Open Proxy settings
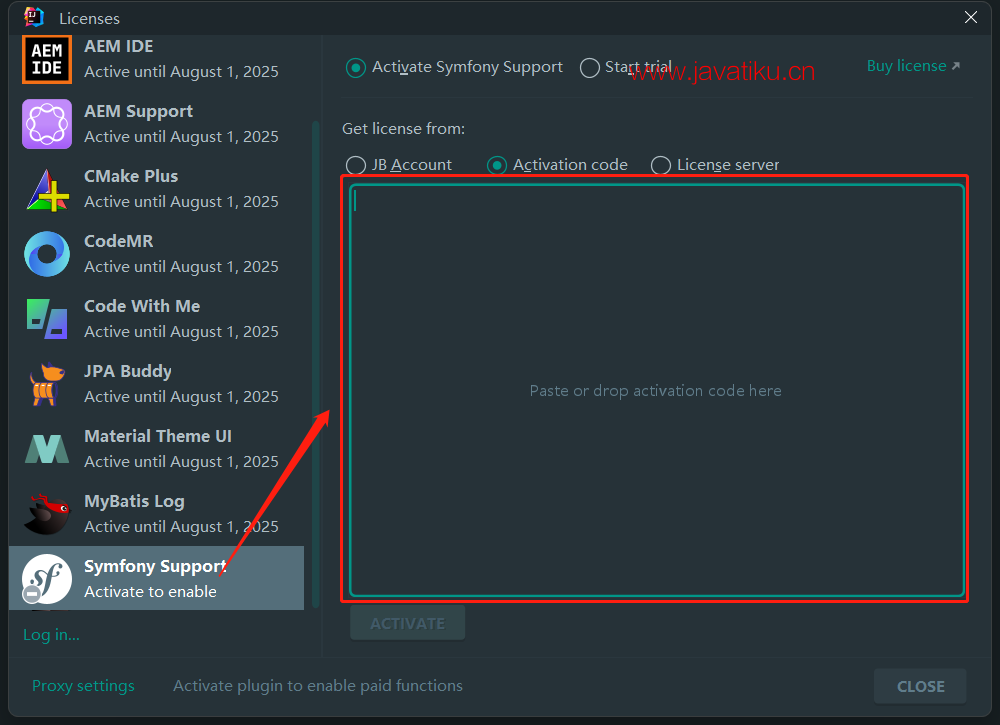Screen dimensions: 1000x725 tap(83, 685)
